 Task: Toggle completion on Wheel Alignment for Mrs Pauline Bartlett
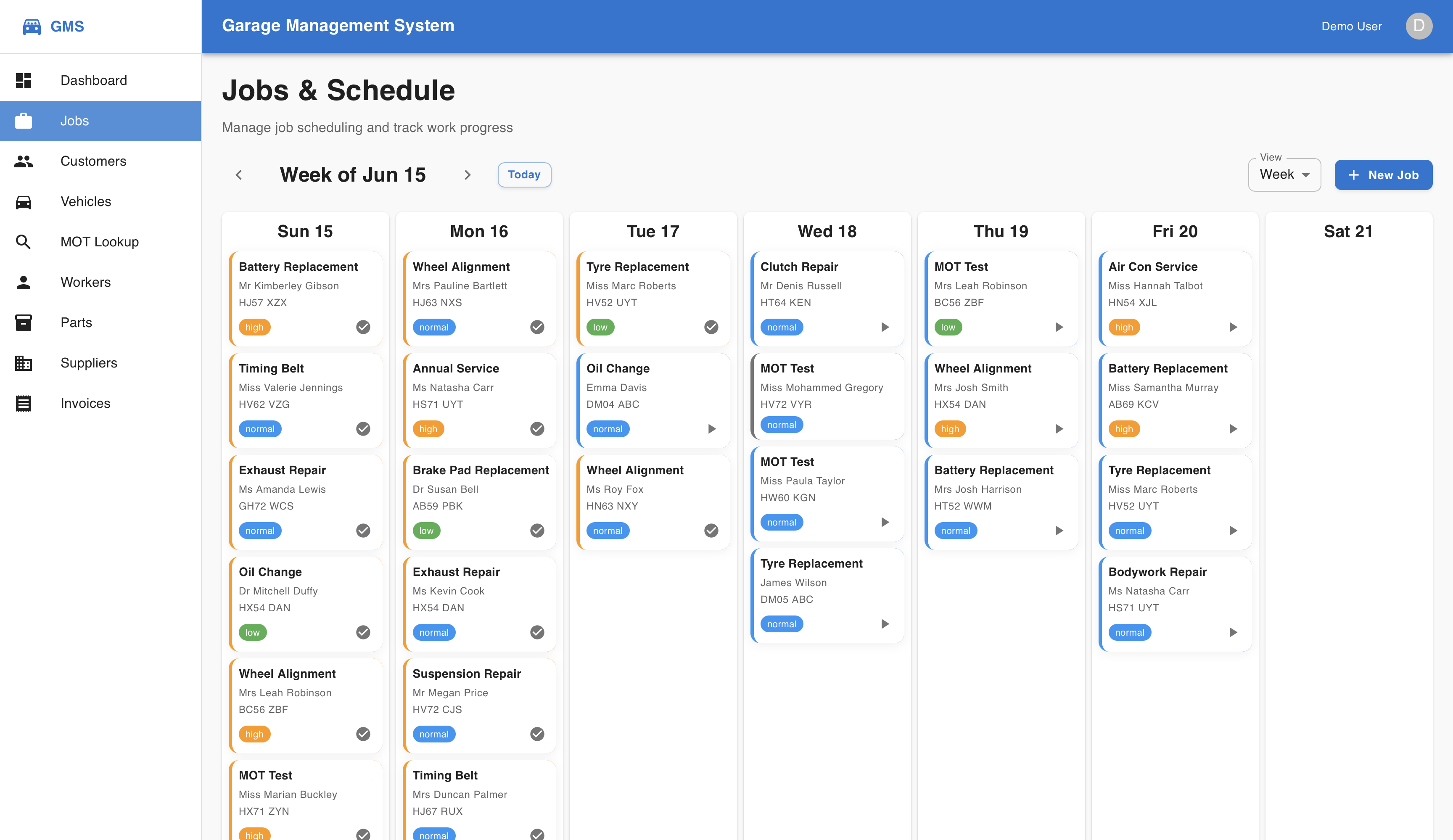[x=537, y=327]
